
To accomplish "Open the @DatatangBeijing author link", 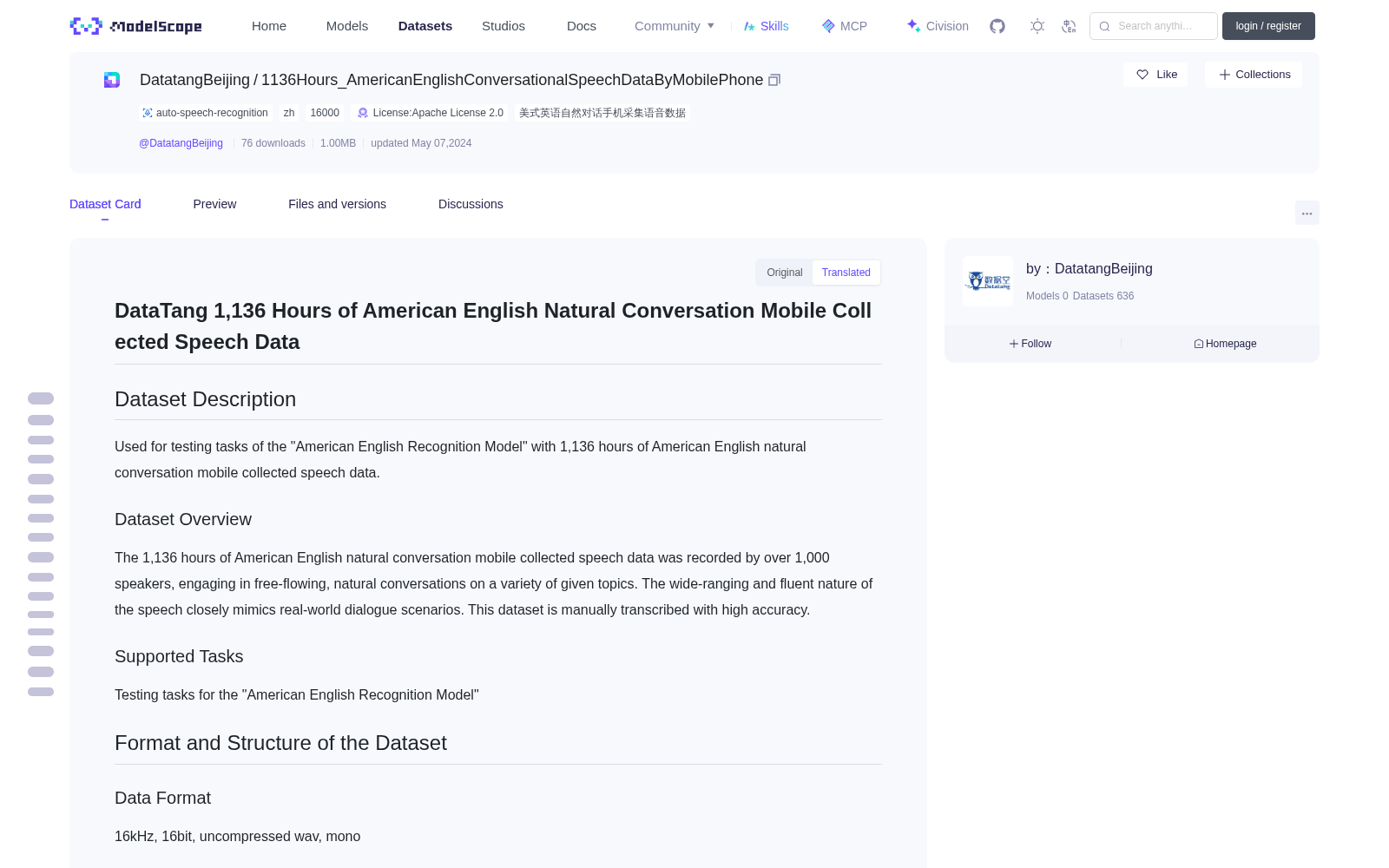I will coord(181,143).
